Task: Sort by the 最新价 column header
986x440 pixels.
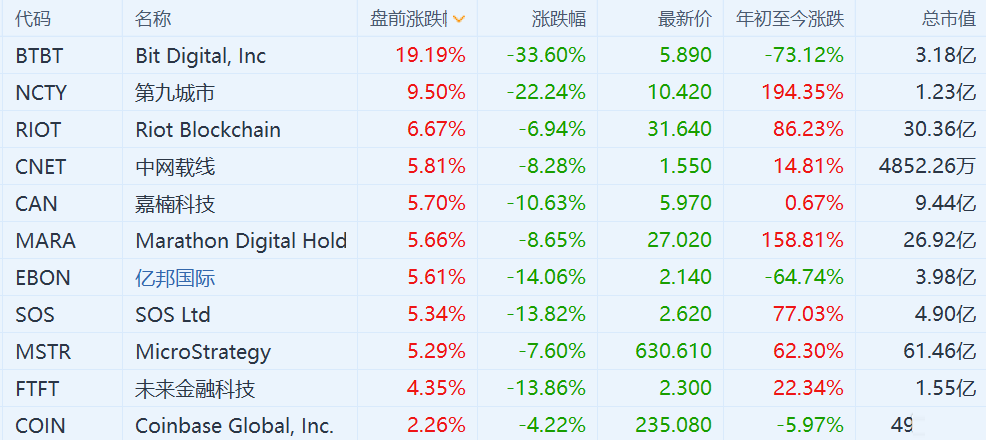Action: (x=684, y=19)
